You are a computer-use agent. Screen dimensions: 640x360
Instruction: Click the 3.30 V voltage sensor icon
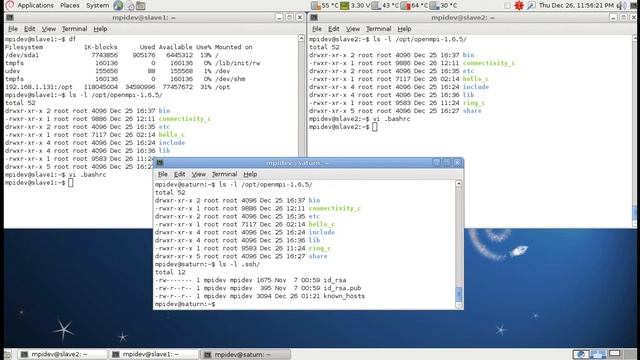tap(345, 5)
